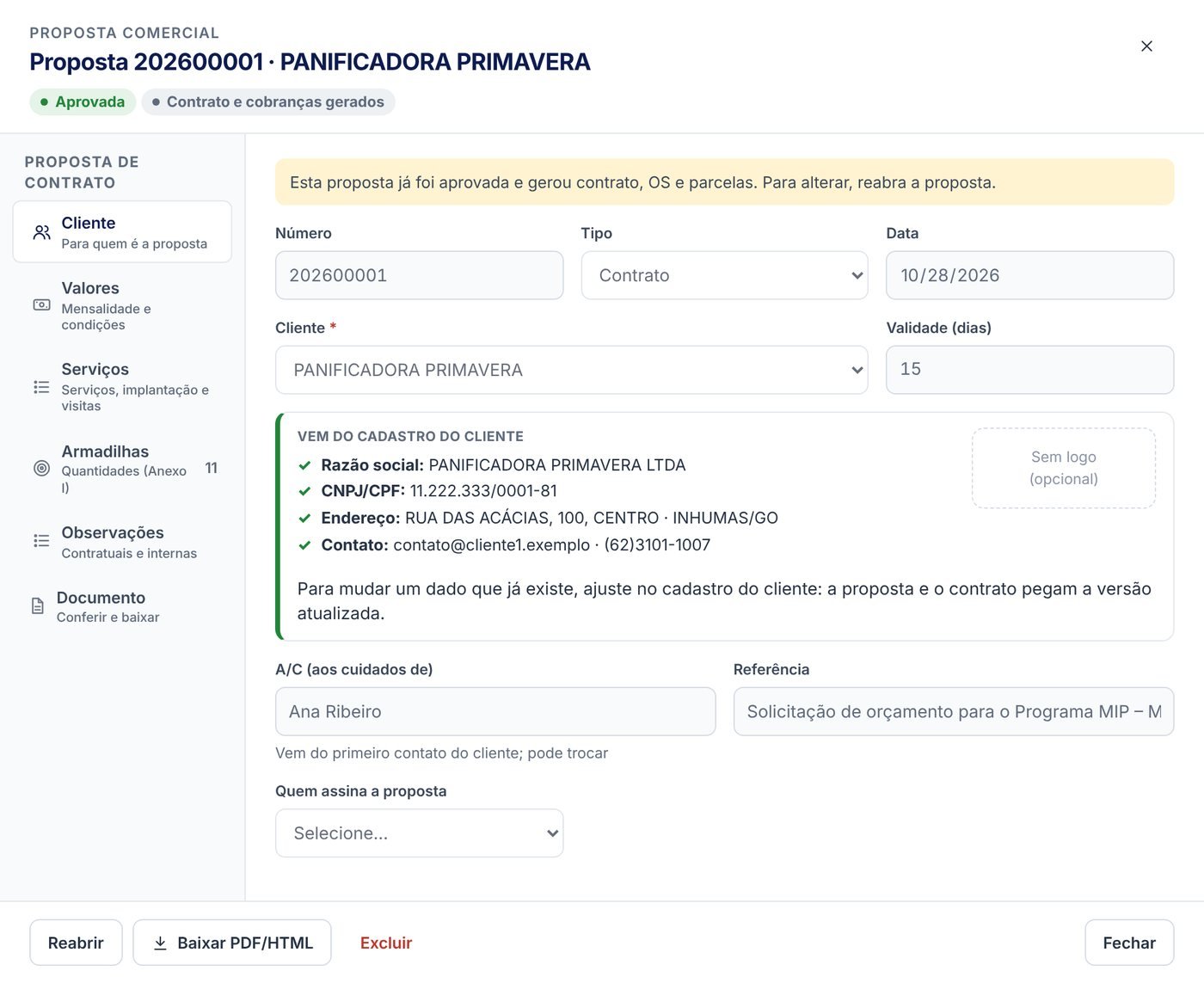This screenshot has width=1204, height=983.
Task: Click the Fechar button
Action: (x=1129, y=943)
